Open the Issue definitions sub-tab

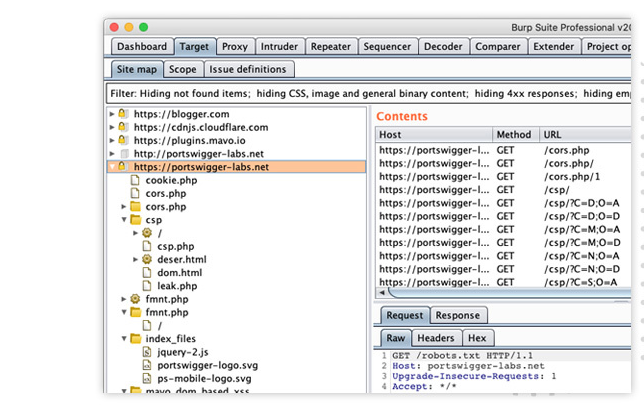pos(248,69)
